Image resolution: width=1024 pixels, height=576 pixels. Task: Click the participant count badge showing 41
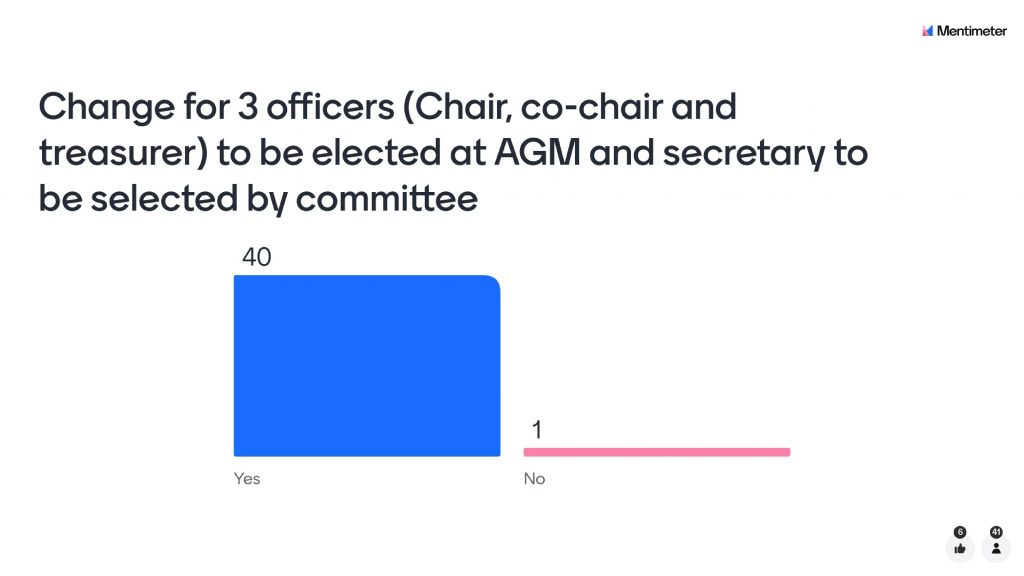996,532
